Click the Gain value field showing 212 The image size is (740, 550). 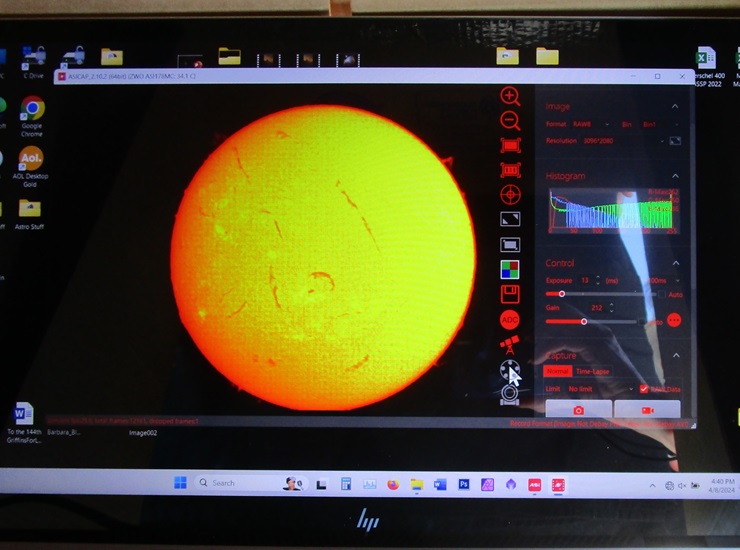click(597, 308)
